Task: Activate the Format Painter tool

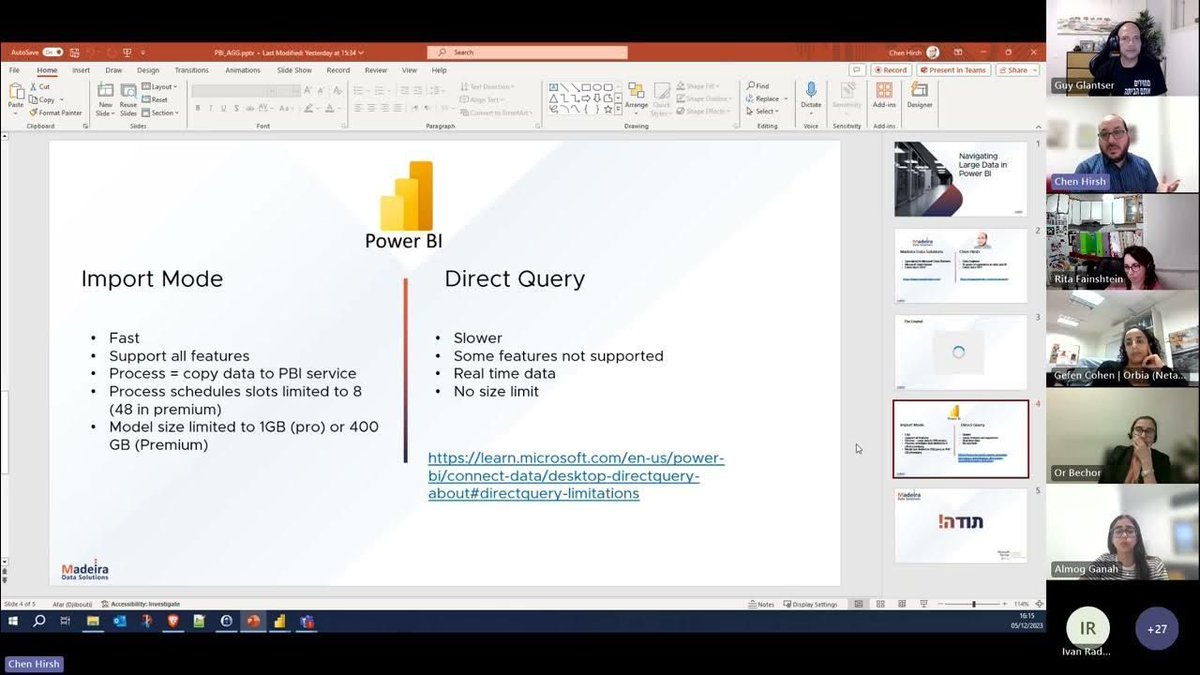Action: click(x=58, y=112)
